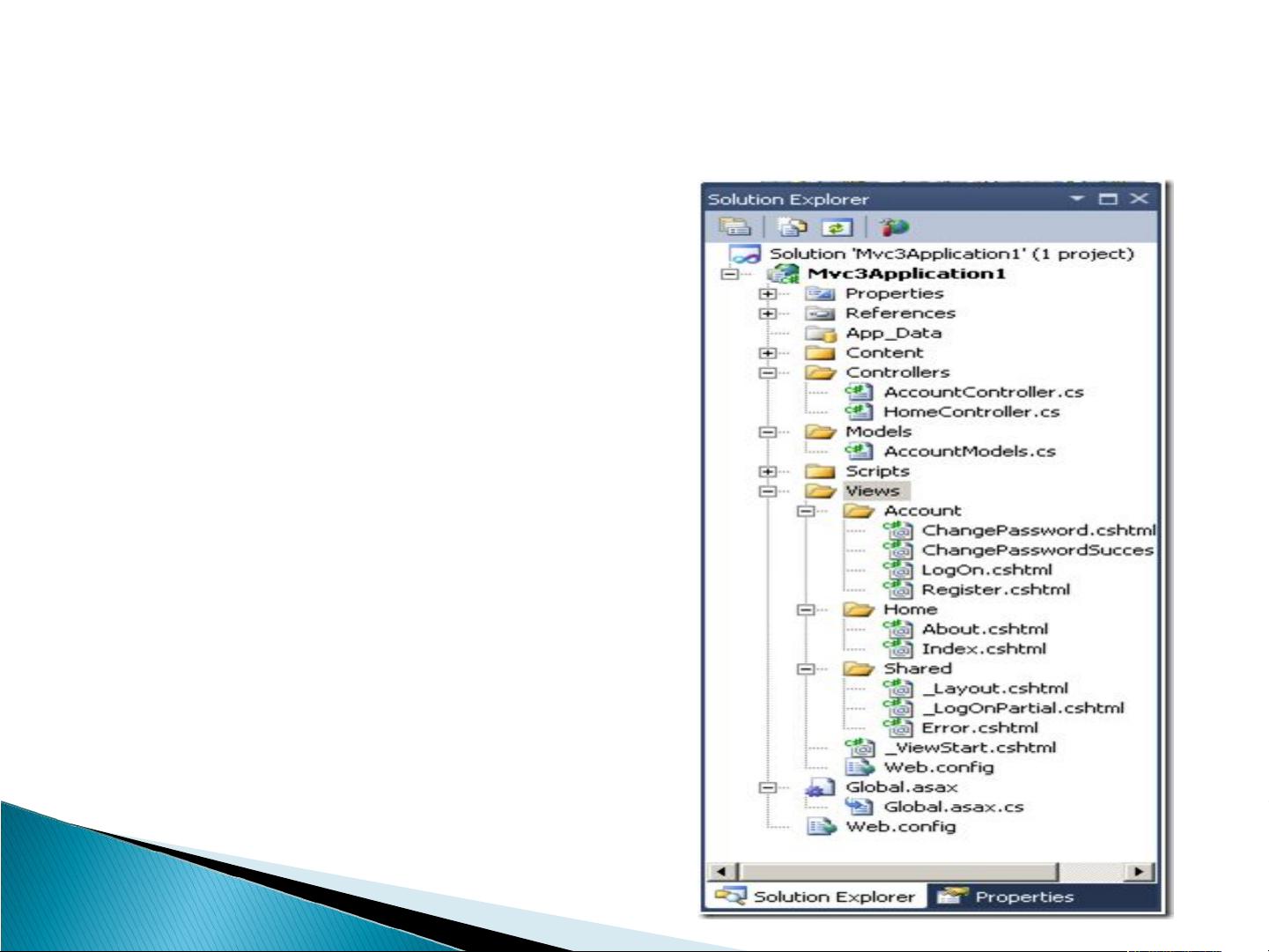The height and width of the screenshot is (952, 1269).
Task: Click the Index.cshtml file icon
Action: [897, 648]
